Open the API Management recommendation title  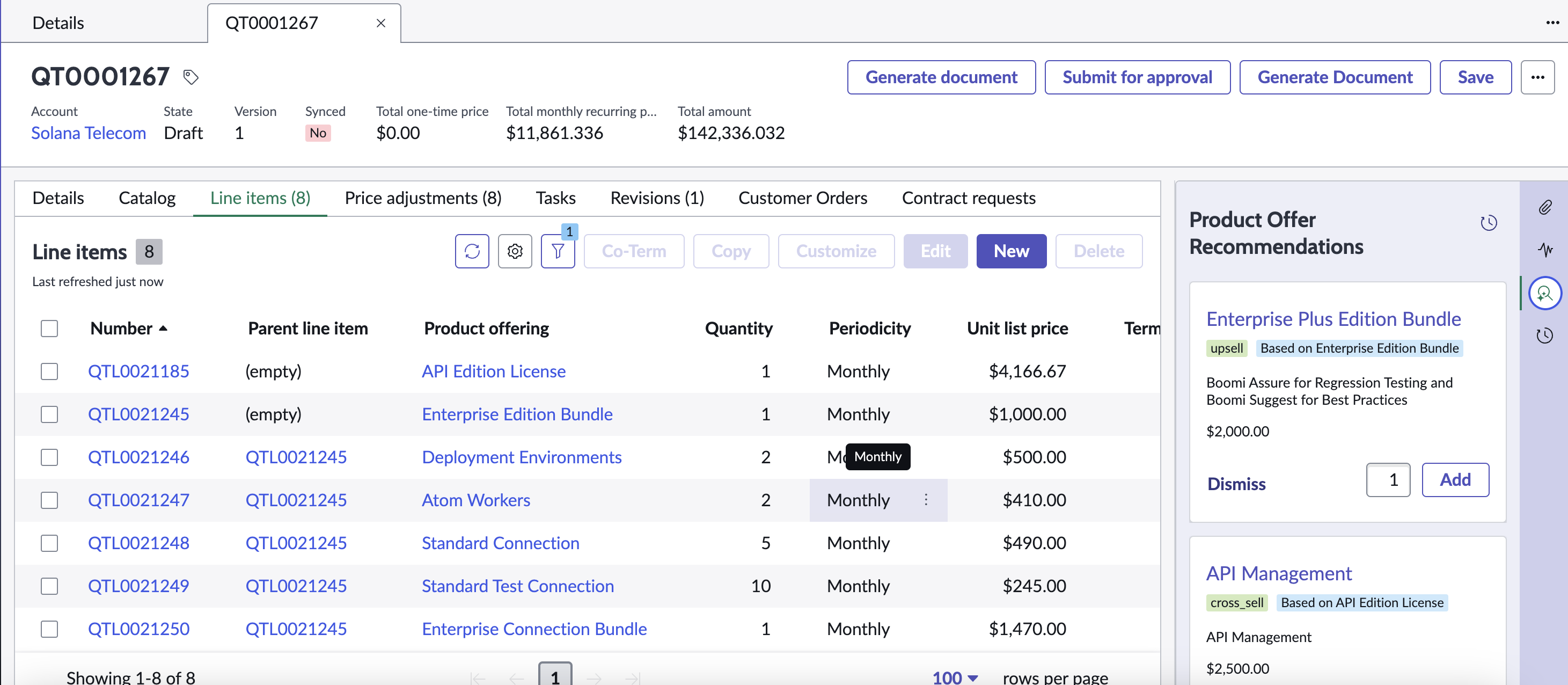(1278, 573)
